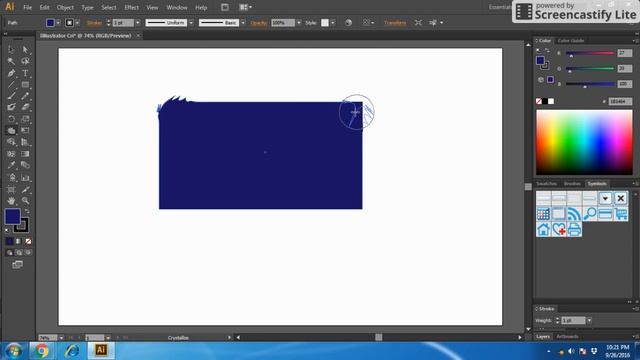Viewport: 640px width, 360px height.
Task: Set paint to None in toolbox
Action: pos(28,241)
